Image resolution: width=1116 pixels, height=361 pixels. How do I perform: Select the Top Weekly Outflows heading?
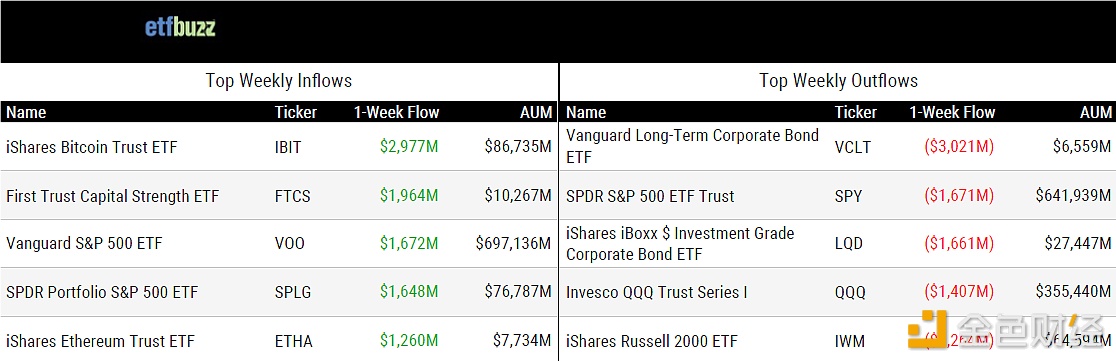(838, 80)
